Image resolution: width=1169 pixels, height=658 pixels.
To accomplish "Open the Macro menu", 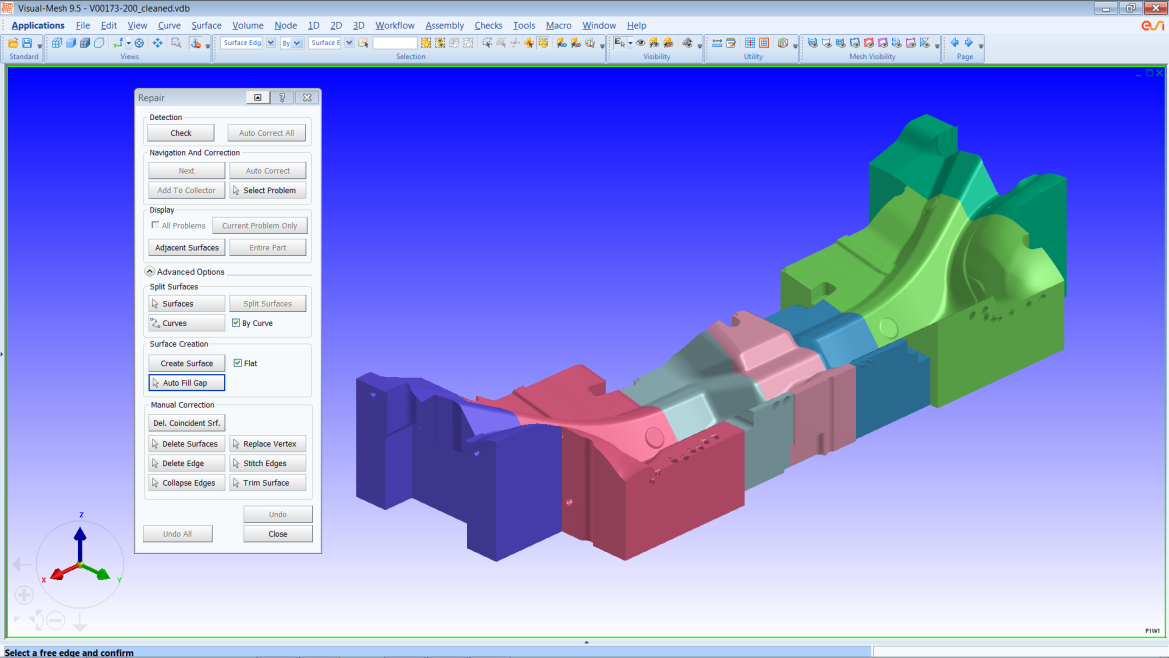I will coord(558,25).
